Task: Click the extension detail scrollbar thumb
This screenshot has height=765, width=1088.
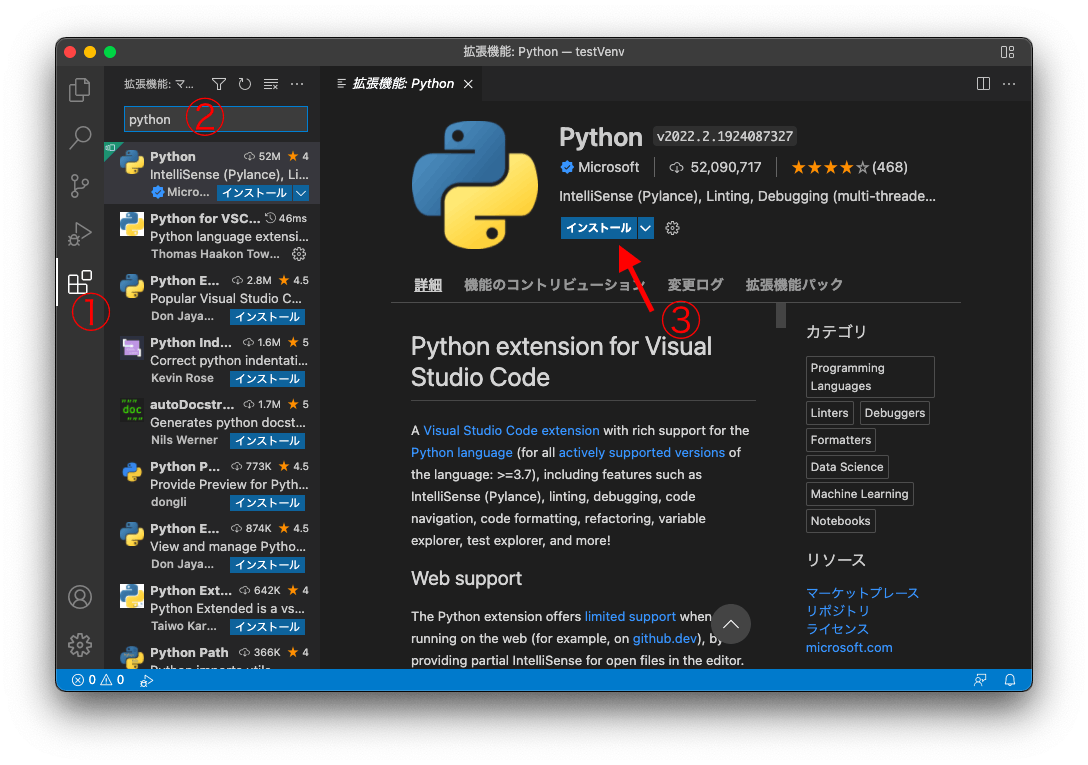Action: coord(781,315)
